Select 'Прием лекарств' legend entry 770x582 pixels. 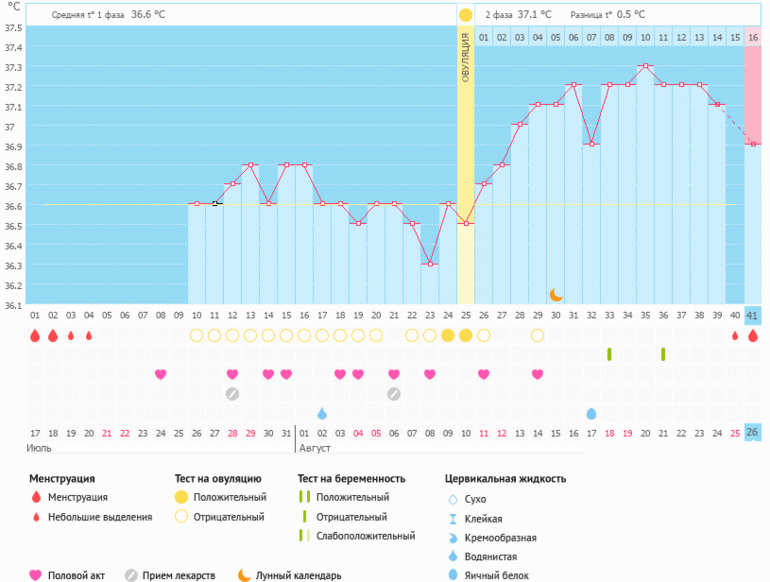click(178, 575)
